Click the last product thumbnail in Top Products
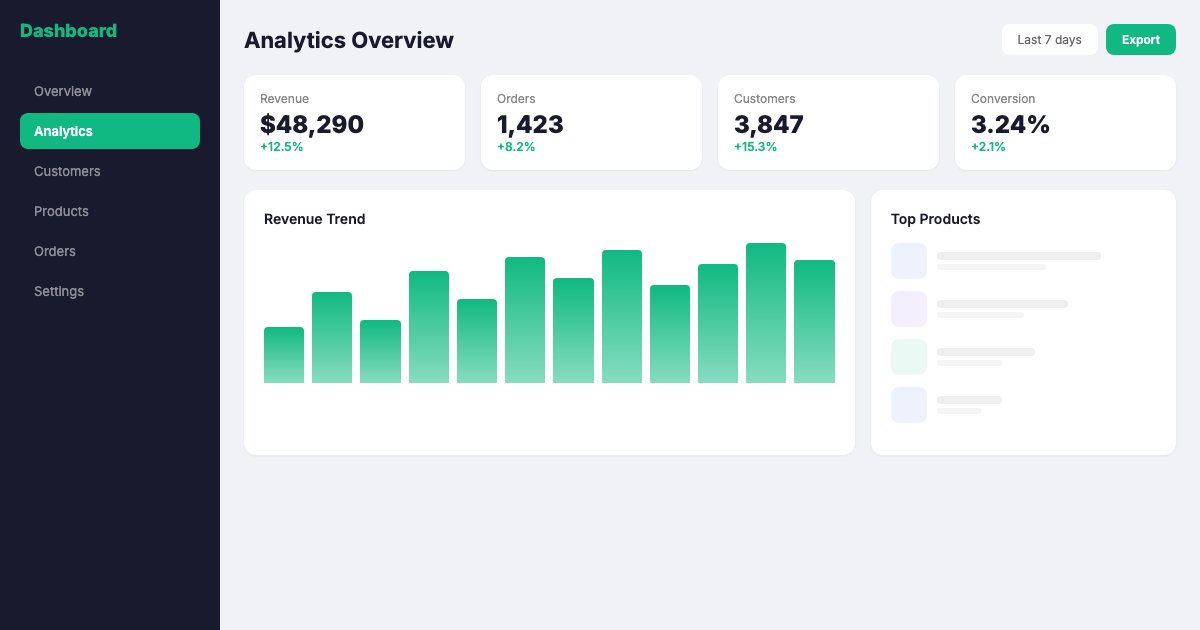Viewport: 1200px width, 630px height. click(908, 404)
